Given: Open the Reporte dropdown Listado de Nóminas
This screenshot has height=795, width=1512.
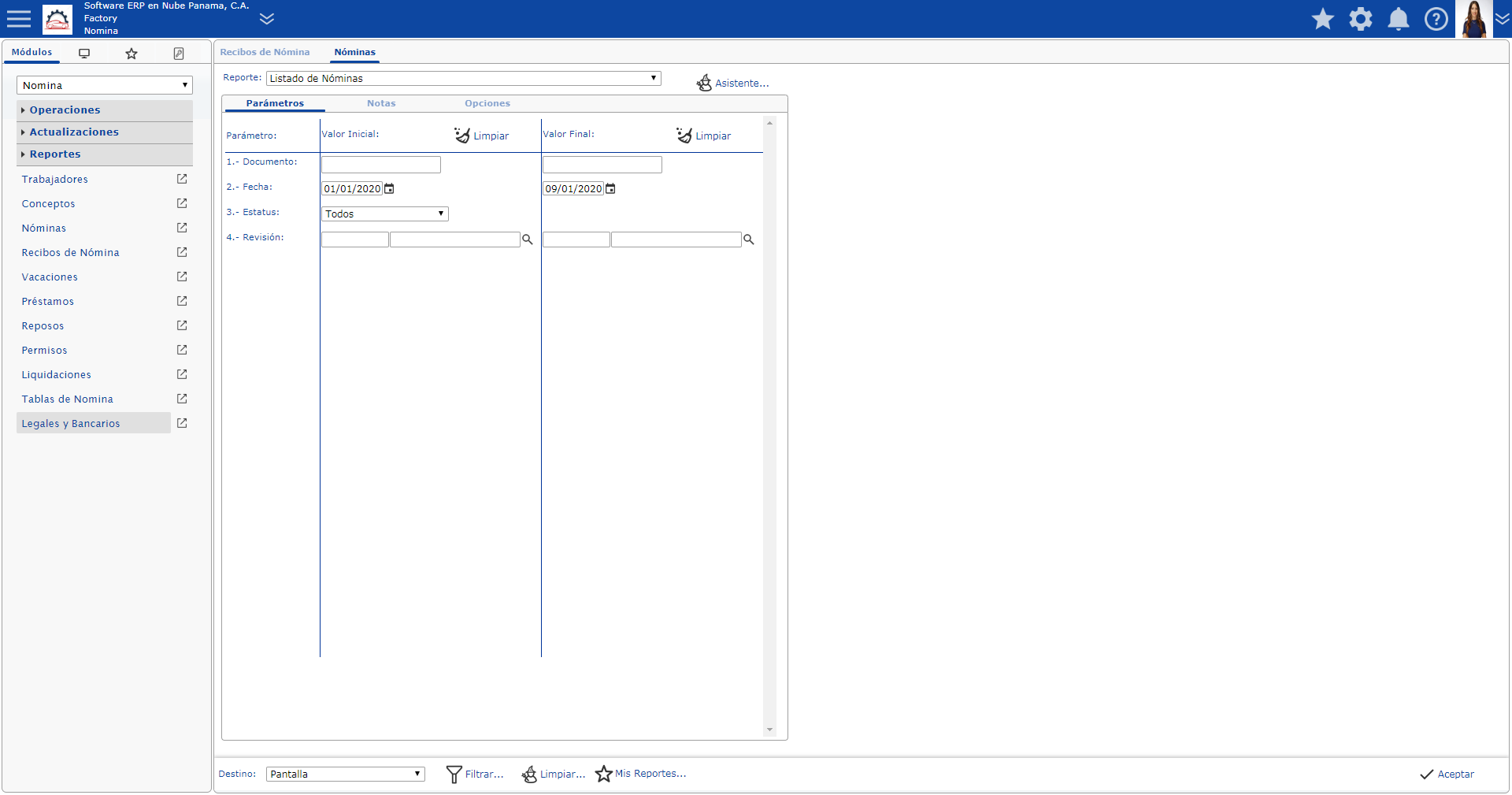Looking at the screenshot, I should (x=463, y=79).
